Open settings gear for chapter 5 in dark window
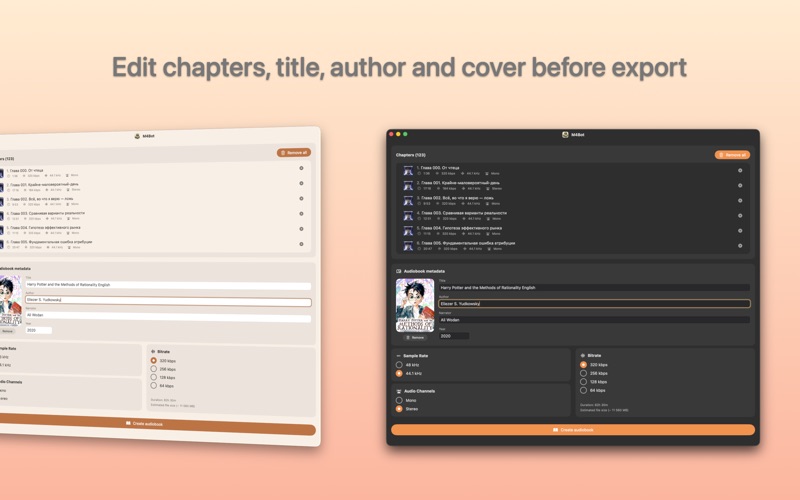The height and width of the screenshot is (500, 800). coord(740,231)
